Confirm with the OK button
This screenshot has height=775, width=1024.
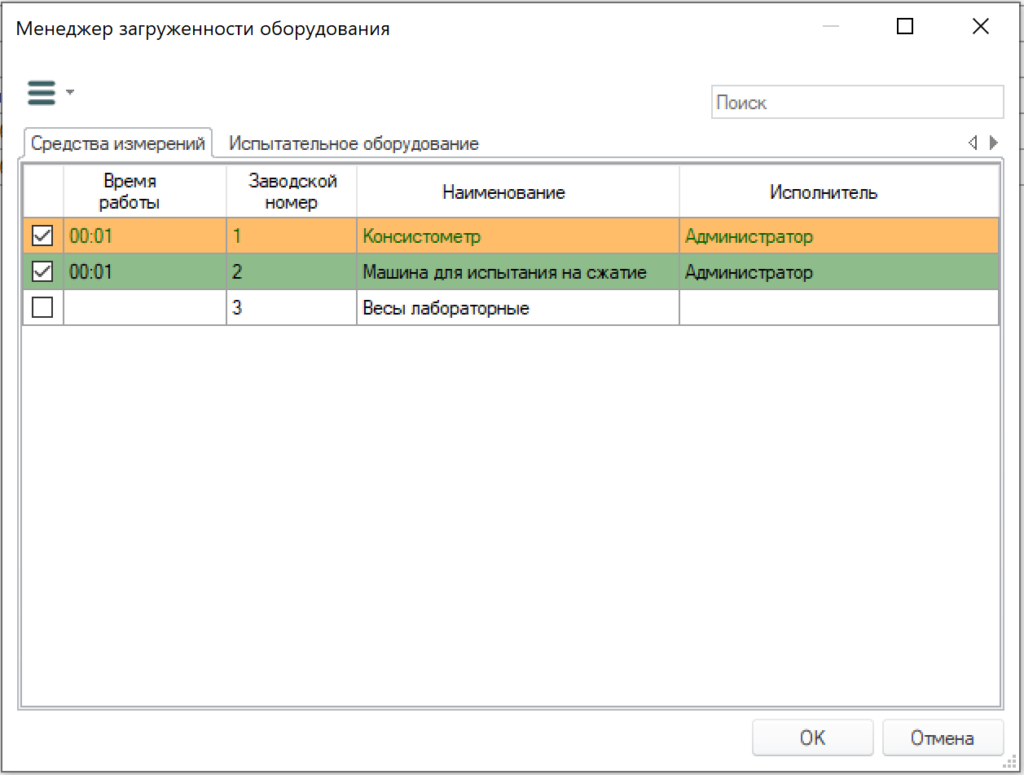(x=812, y=738)
